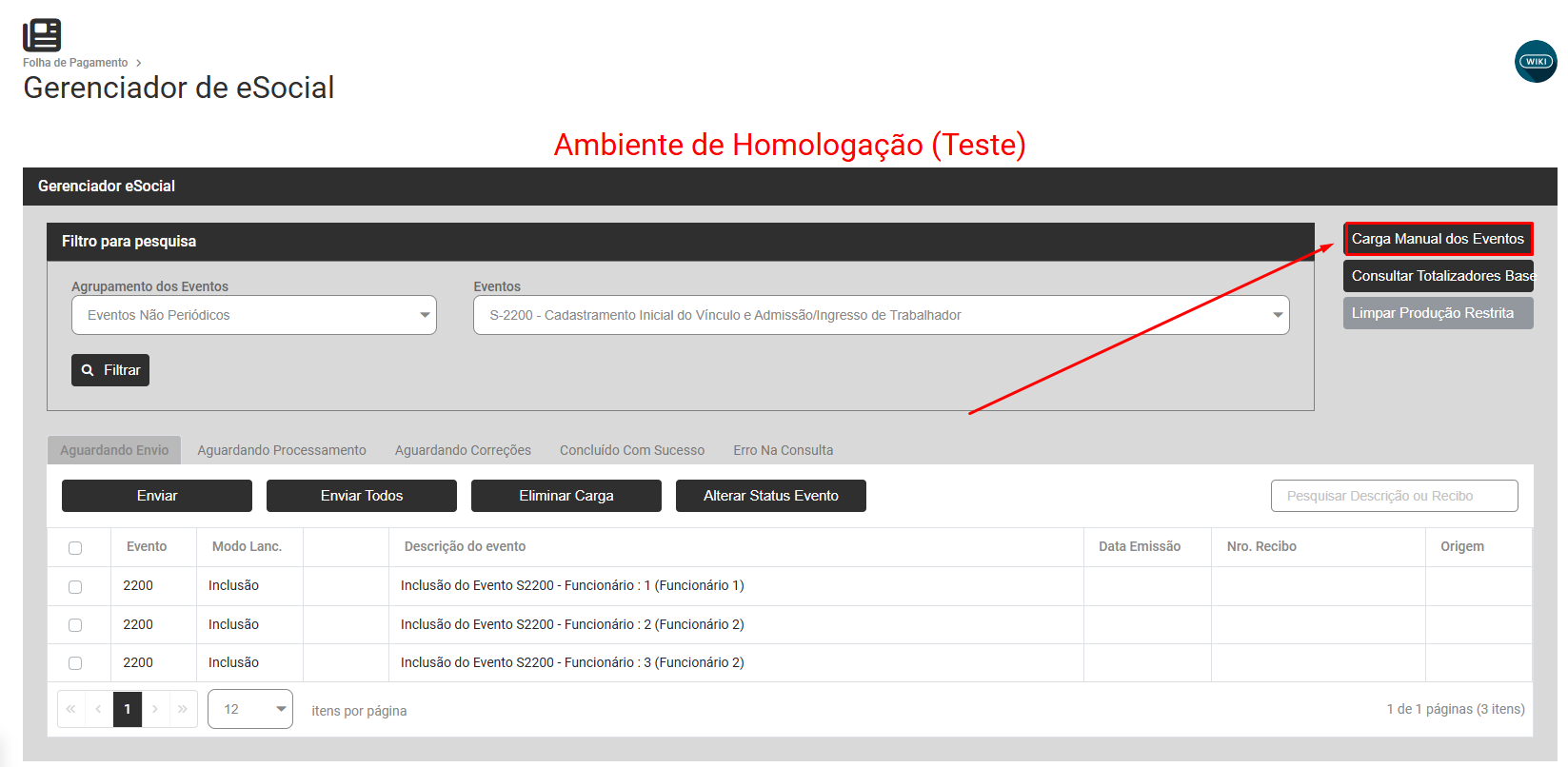Image resolution: width=1568 pixels, height=767 pixels.
Task: Switch to Erro Na Consulta tab
Action: [784, 450]
